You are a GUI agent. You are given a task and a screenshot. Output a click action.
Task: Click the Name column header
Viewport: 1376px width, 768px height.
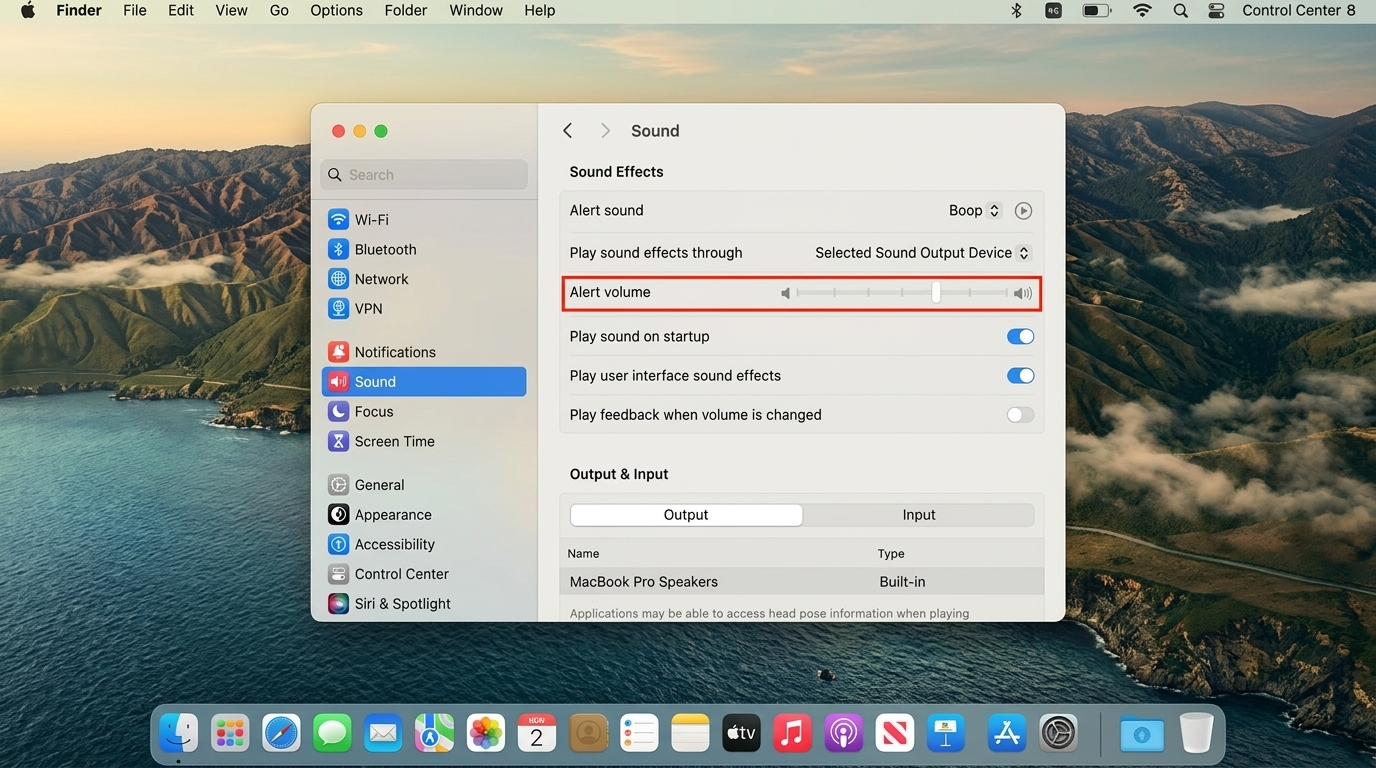[x=584, y=554]
